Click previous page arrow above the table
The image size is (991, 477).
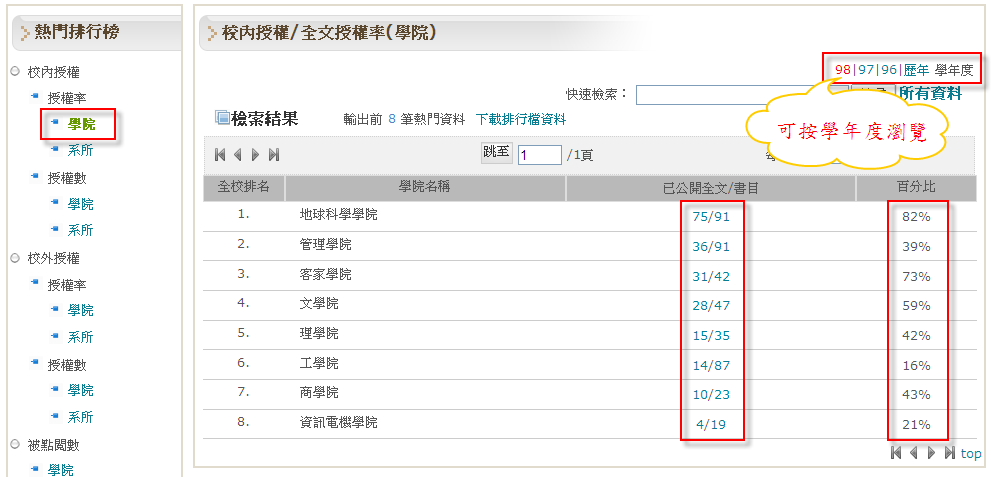pos(238,155)
